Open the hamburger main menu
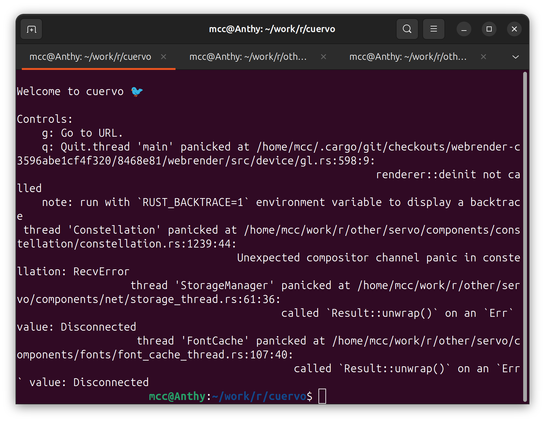The height and width of the screenshot is (422, 545). tap(433, 29)
